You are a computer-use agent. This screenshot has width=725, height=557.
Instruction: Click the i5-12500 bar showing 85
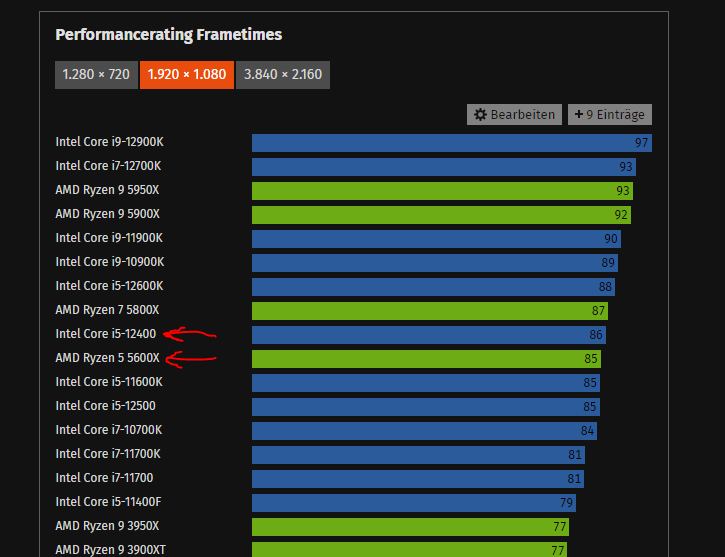tap(426, 407)
